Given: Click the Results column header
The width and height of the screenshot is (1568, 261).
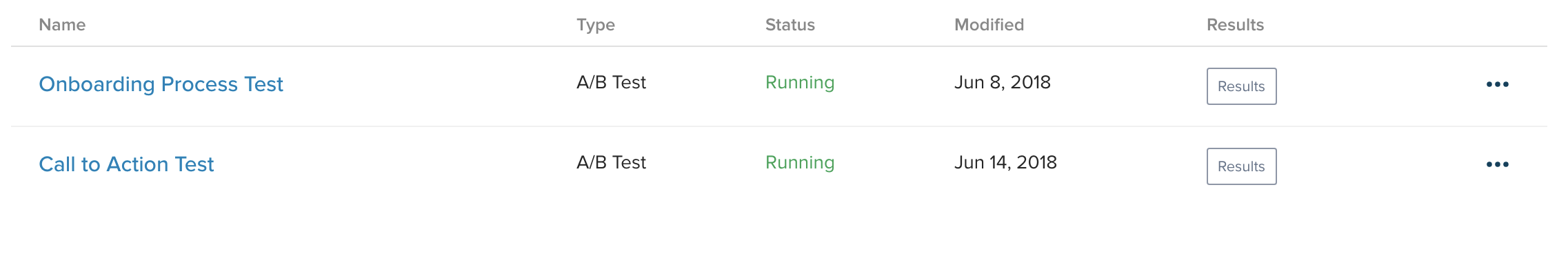Looking at the screenshot, I should tap(1235, 25).
